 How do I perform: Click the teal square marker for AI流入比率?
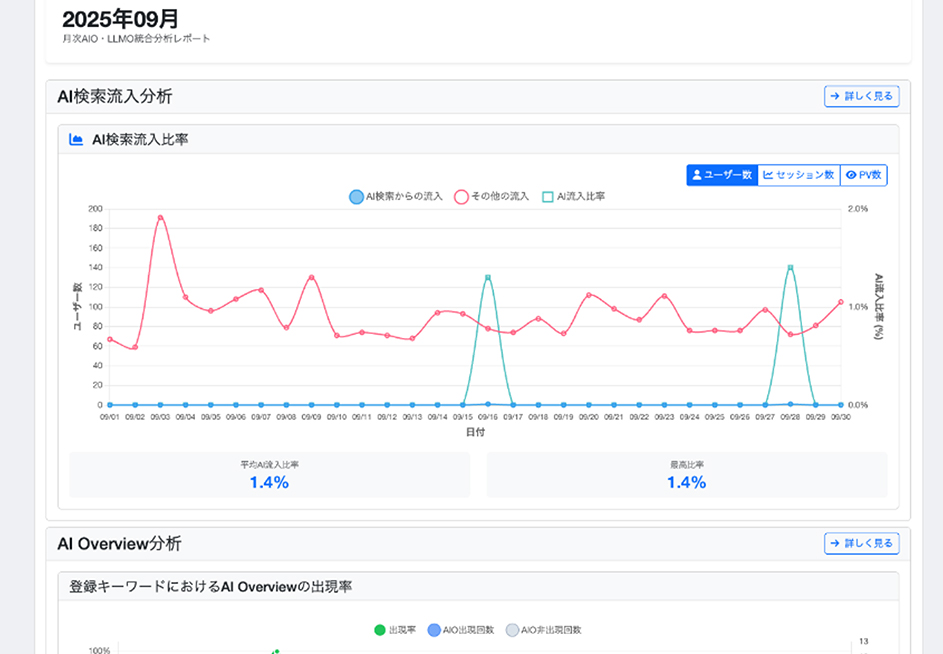pyautogui.click(x=548, y=196)
